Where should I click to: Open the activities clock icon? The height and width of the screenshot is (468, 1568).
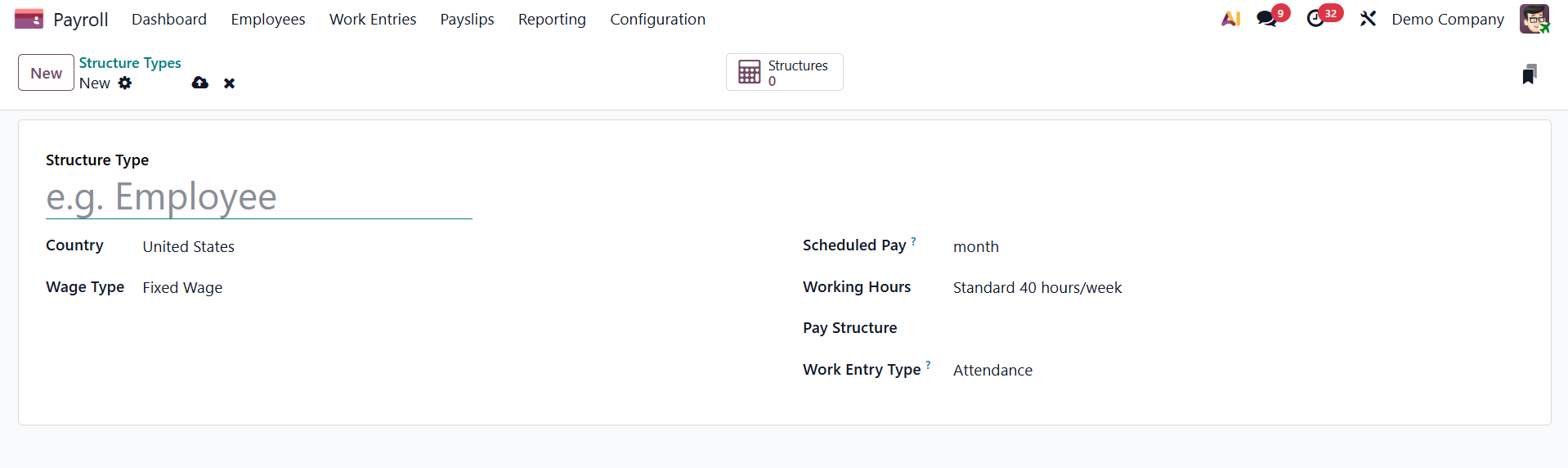coord(1315,19)
